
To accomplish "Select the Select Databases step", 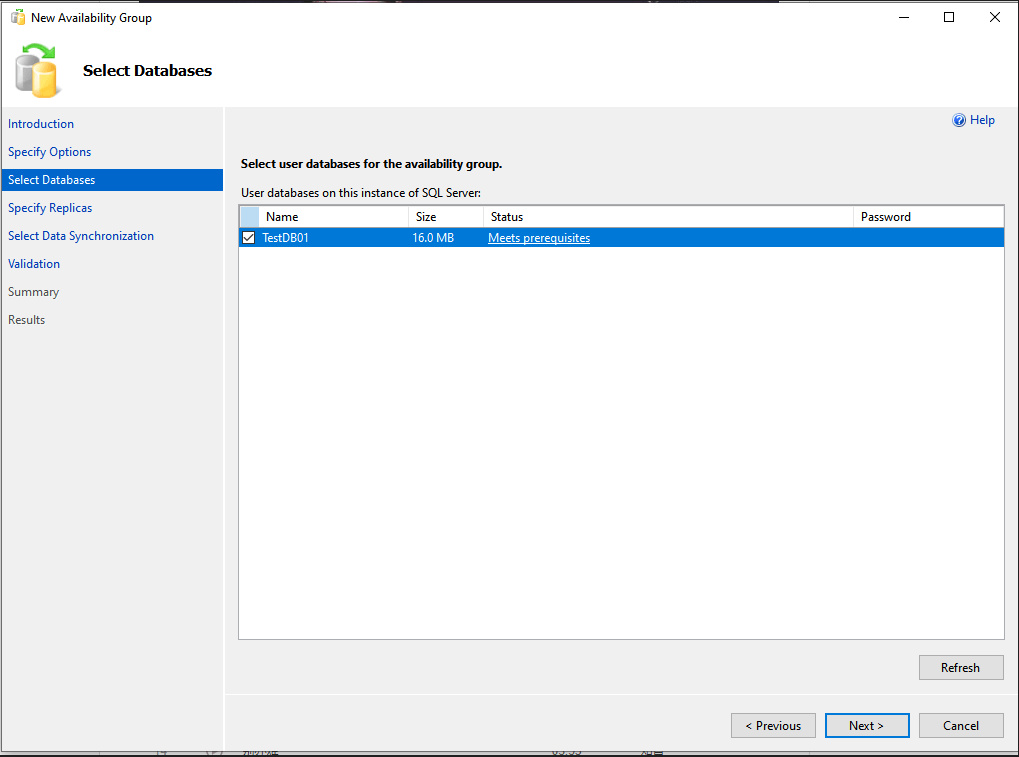I will (x=52, y=180).
